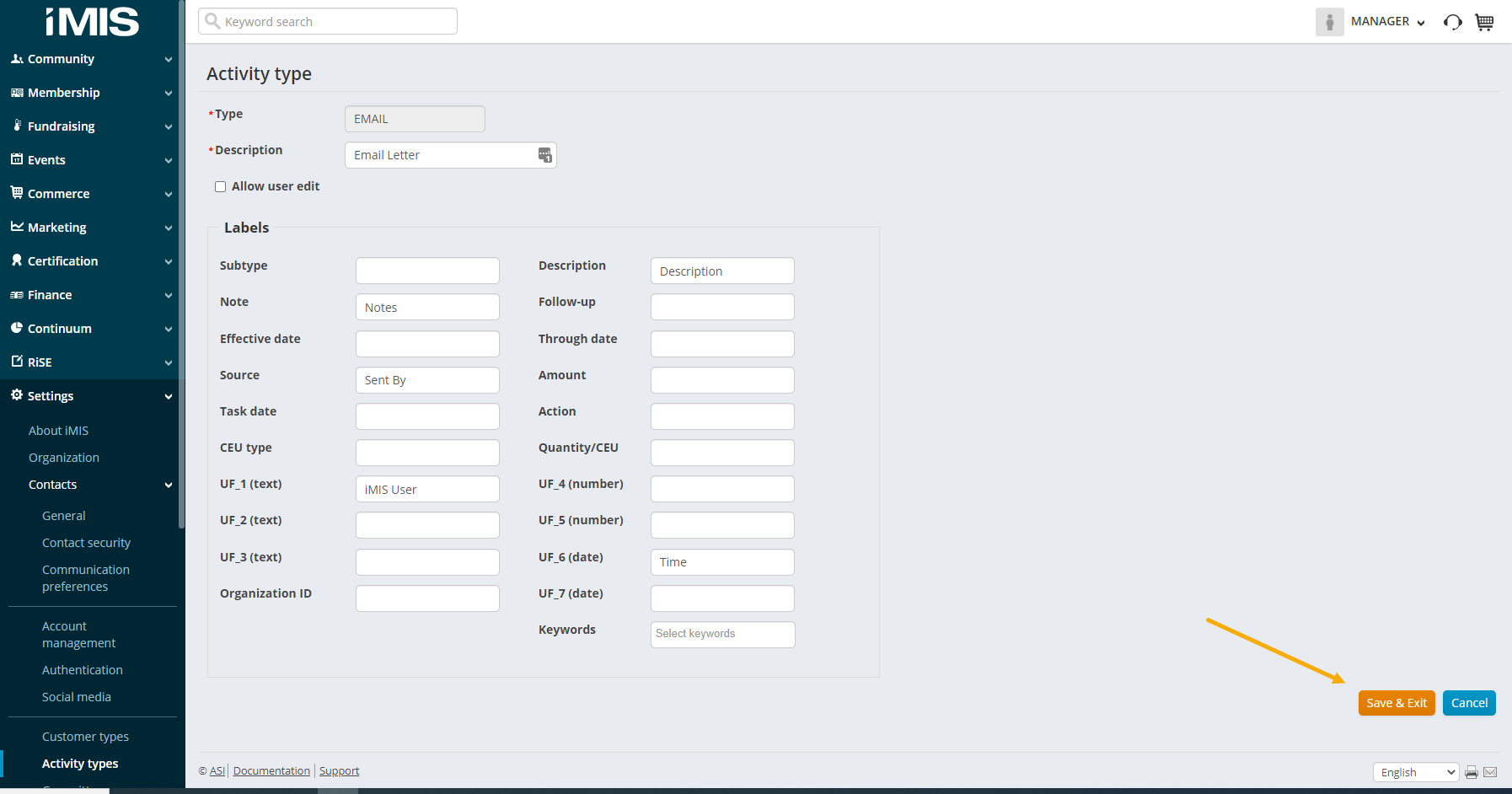Image resolution: width=1512 pixels, height=794 pixels.
Task: Click the email envelope icon at bottom right
Action: (x=1490, y=772)
